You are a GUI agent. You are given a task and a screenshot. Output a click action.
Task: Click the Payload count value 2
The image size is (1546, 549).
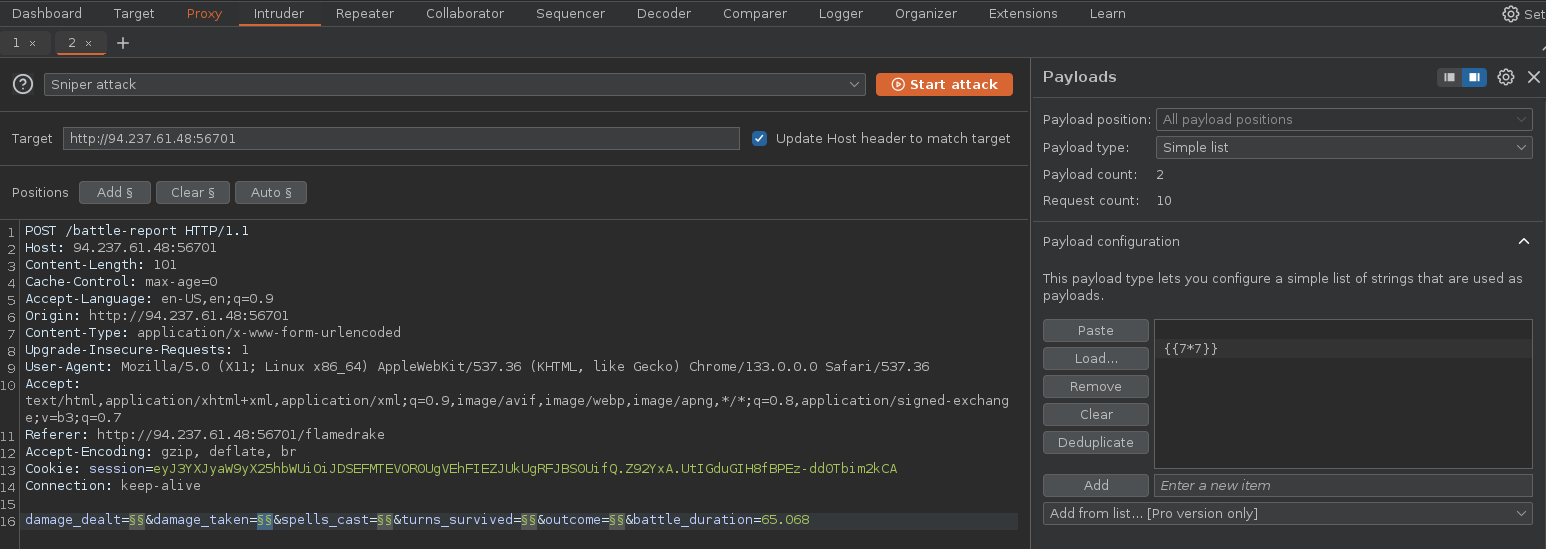(x=1160, y=174)
